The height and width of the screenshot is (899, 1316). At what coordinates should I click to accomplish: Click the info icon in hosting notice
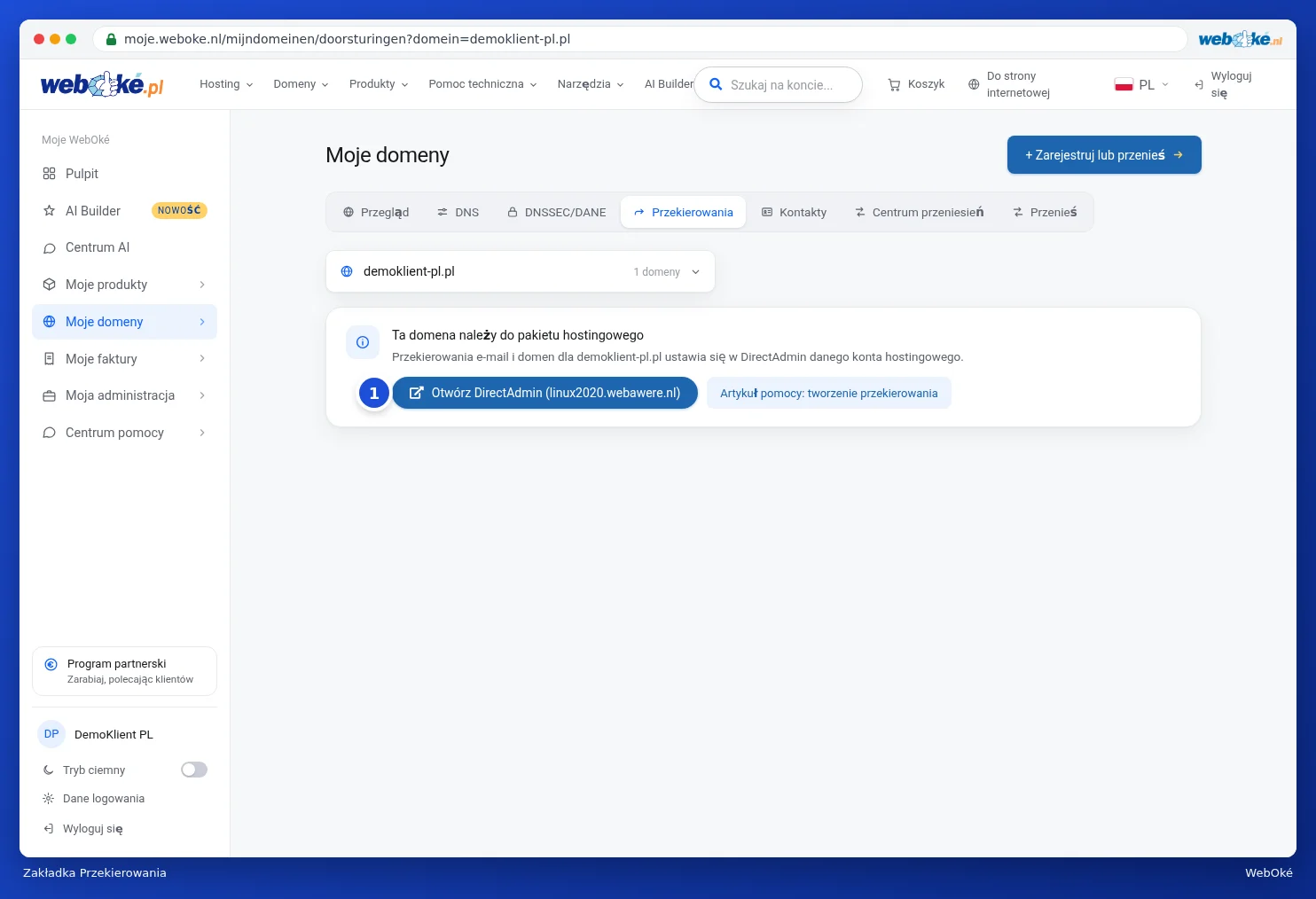click(363, 342)
